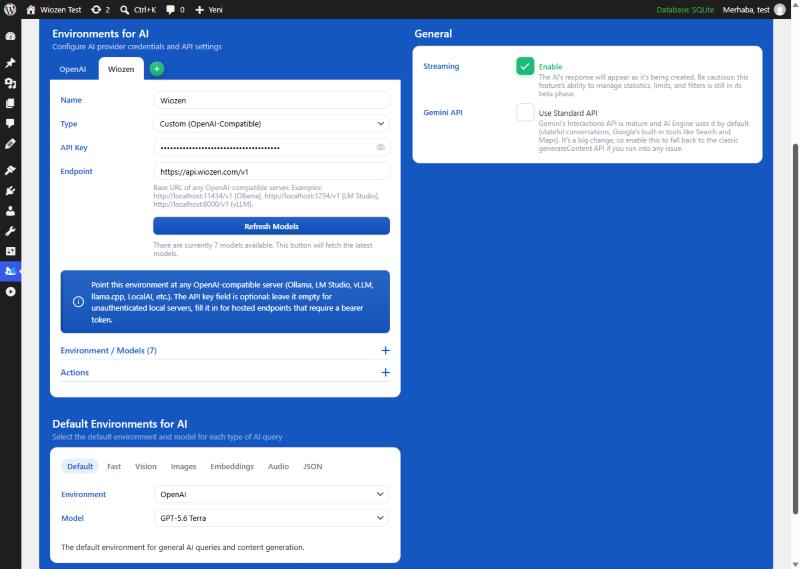Click the General section heading
This screenshot has width=800, height=569.
pyautogui.click(x=433, y=34)
